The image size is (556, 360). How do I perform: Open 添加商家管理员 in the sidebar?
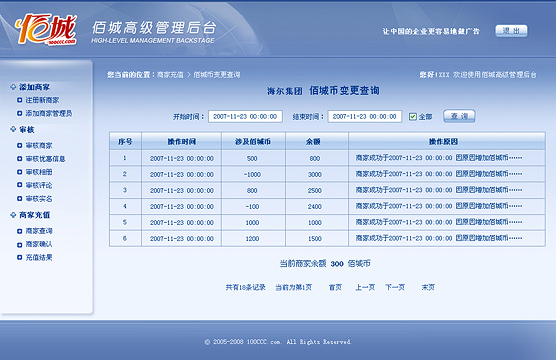point(49,113)
